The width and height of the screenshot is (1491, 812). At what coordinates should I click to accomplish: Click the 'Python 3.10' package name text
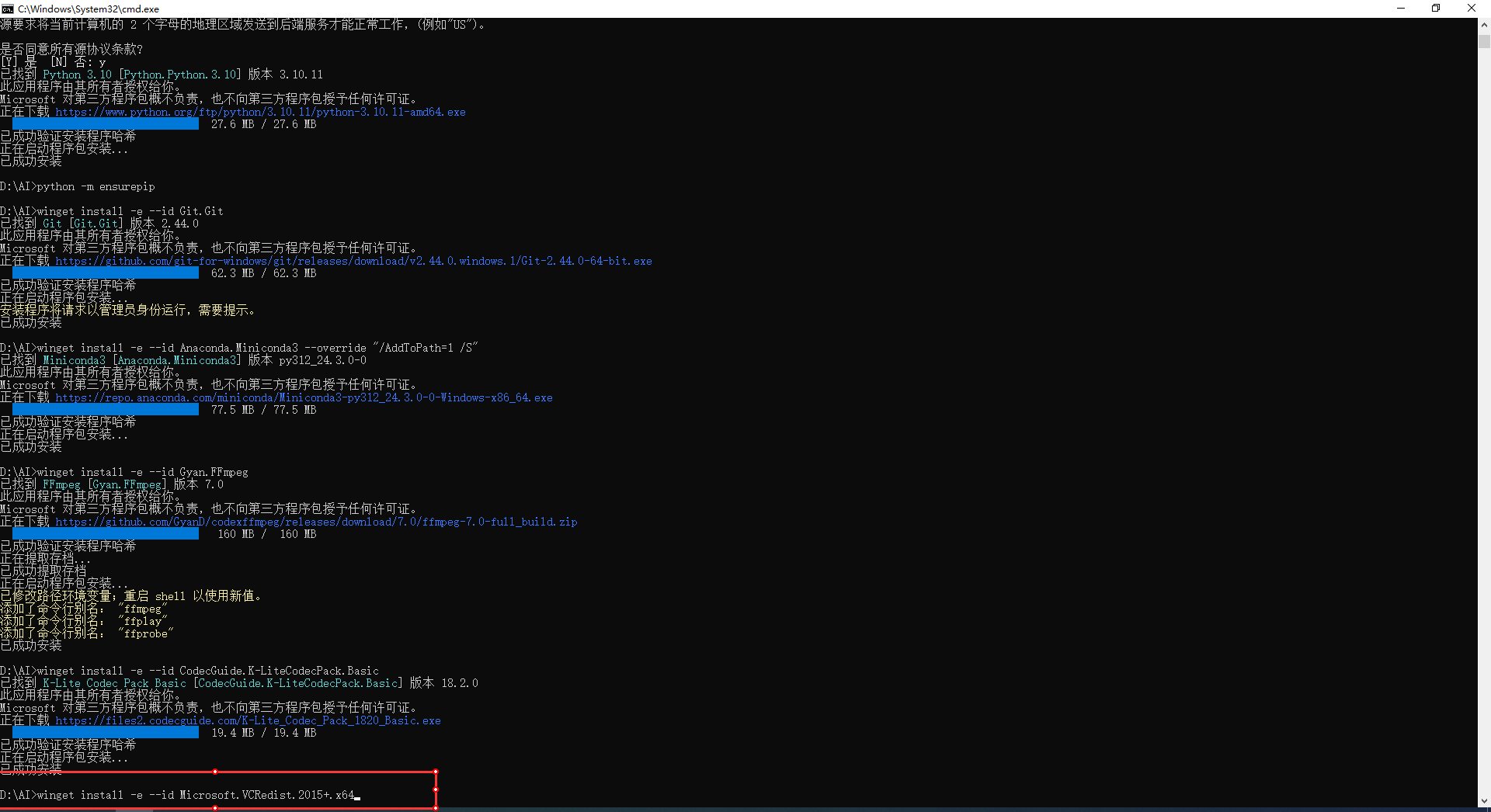pos(77,75)
